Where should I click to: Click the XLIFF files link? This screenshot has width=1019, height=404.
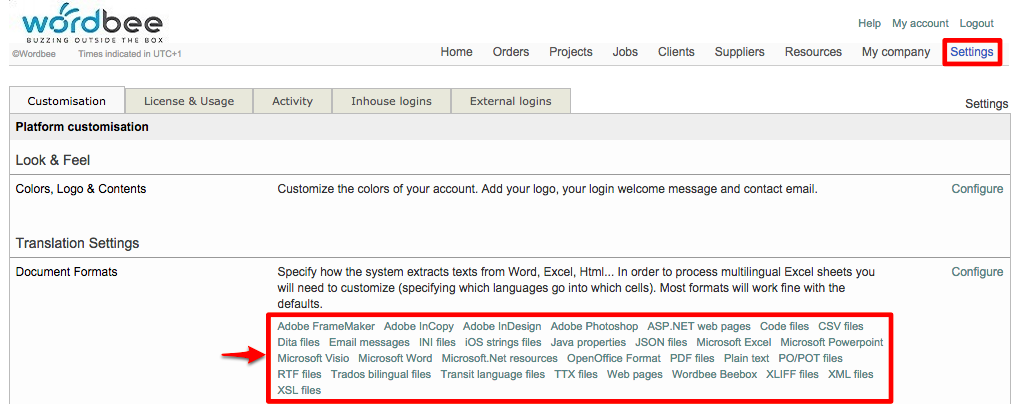pos(792,374)
